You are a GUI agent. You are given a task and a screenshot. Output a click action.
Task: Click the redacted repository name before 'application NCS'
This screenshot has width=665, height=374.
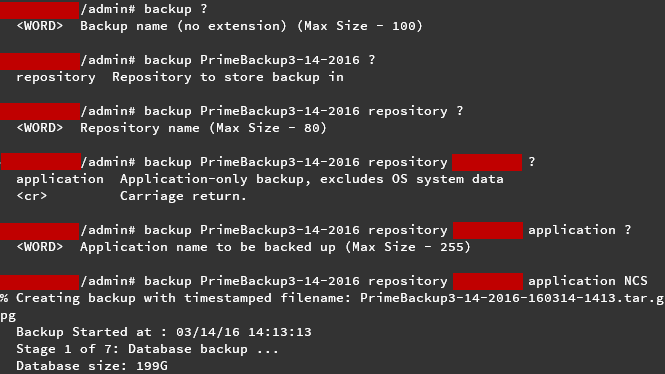coord(488,281)
